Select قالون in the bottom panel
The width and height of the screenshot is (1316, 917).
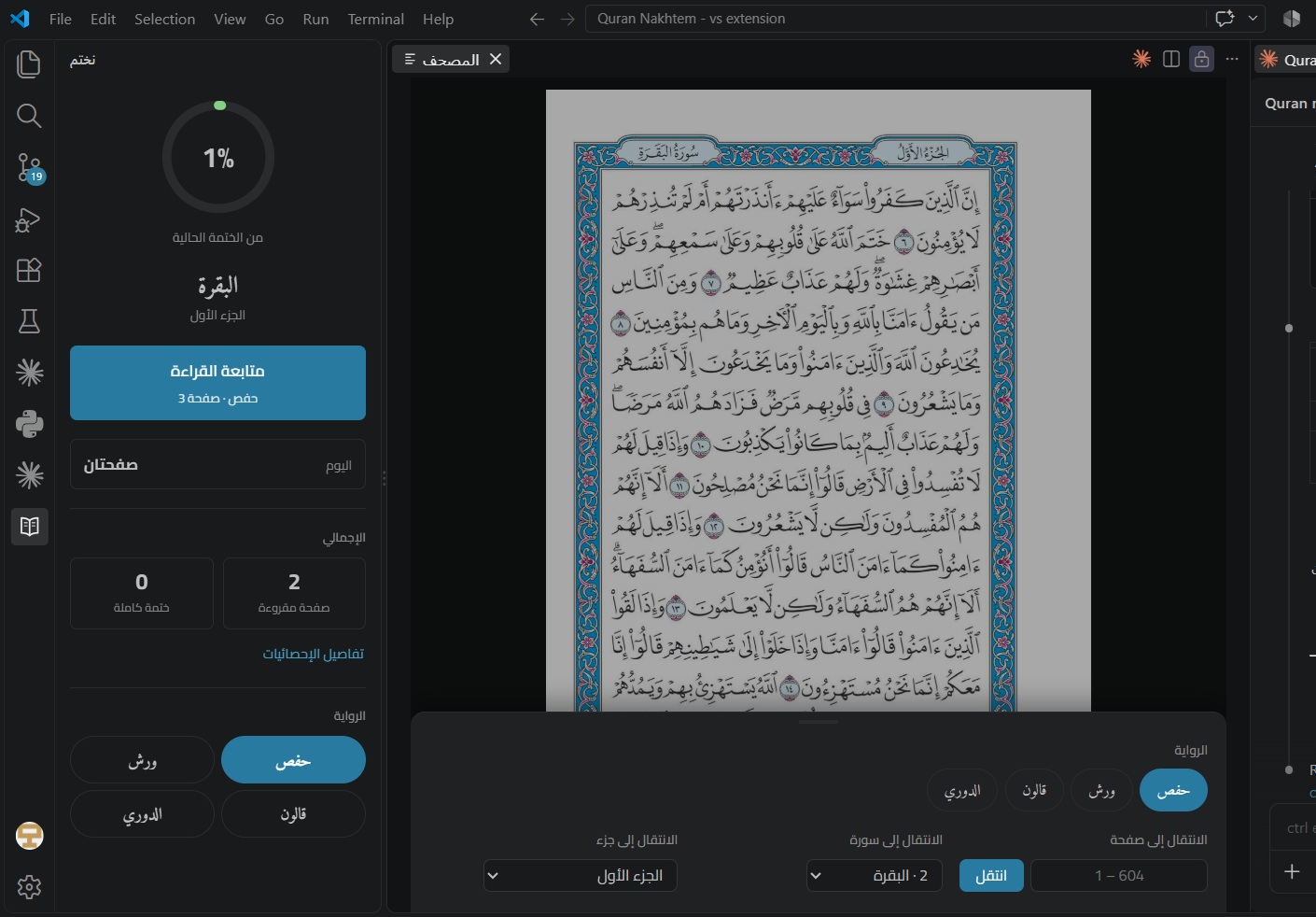click(x=1034, y=791)
